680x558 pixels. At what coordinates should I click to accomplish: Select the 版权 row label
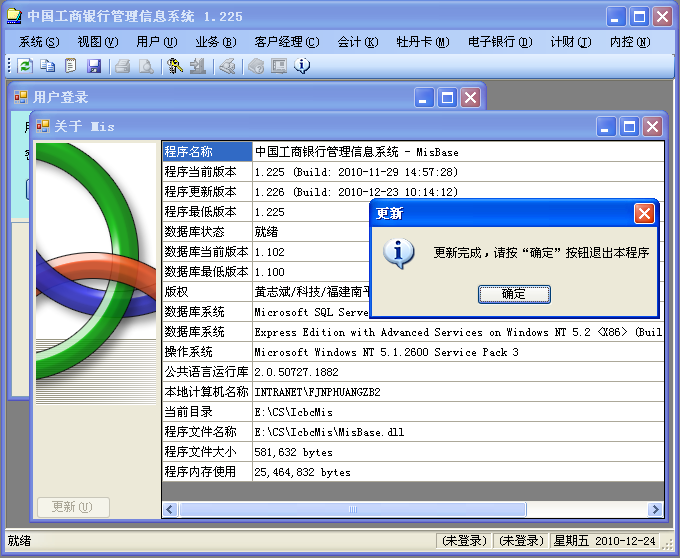point(207,292)
